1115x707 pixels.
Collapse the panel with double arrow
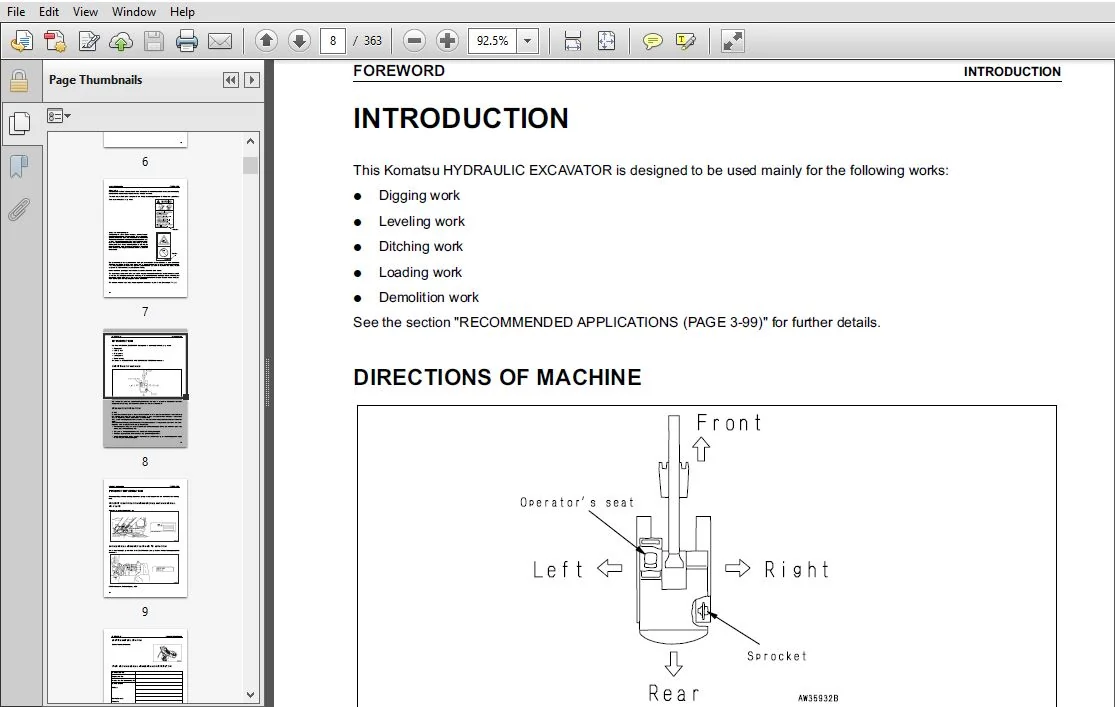230,80
